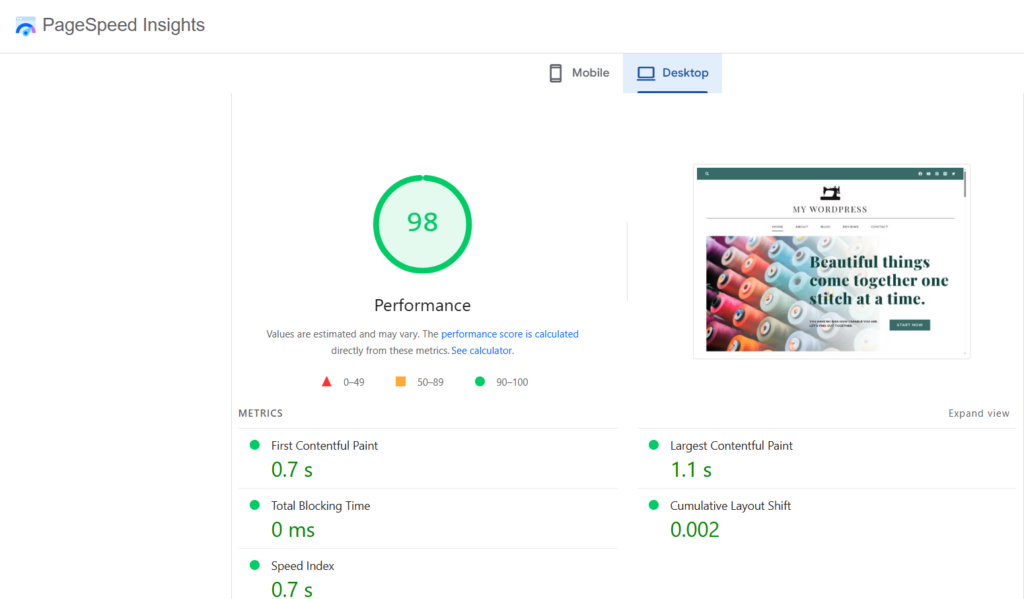Click the PageSpeed Insights logo icon
This screenshot has height=599, width=1024.
point(25,25)
